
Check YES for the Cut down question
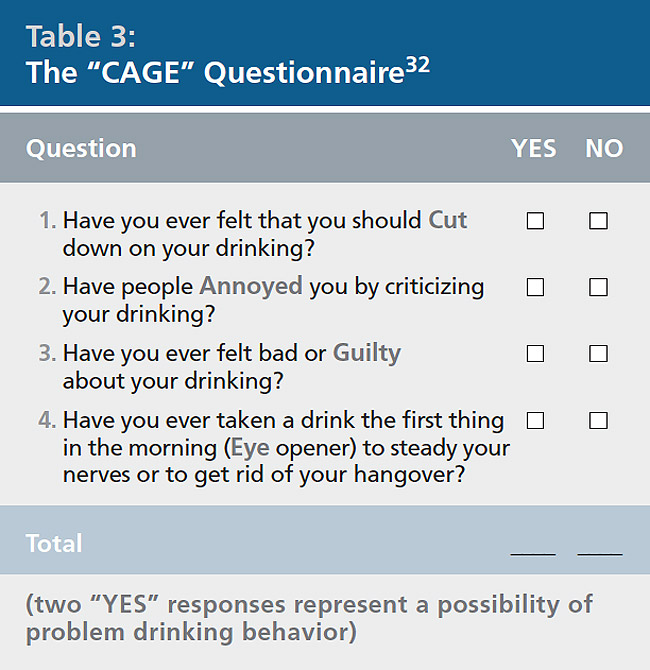pos(535,221)
